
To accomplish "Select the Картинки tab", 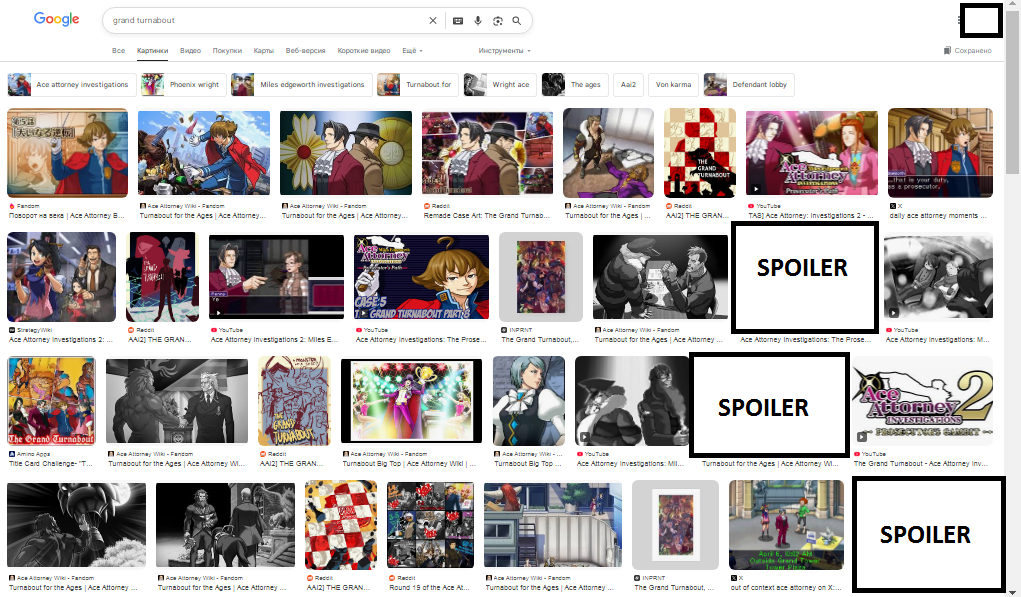I will [152, 51].
